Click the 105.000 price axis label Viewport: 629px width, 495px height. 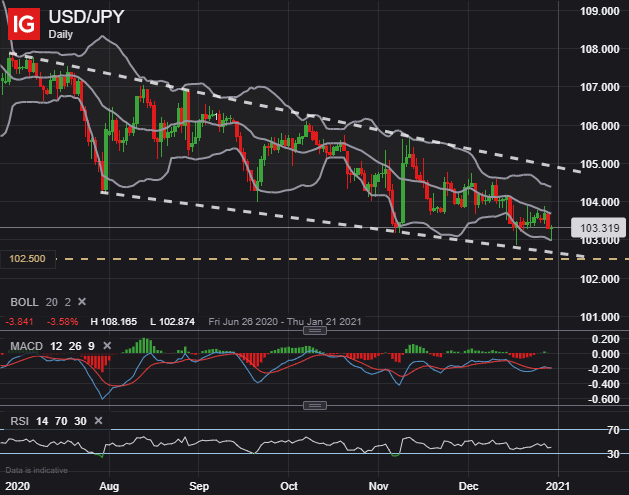(x=600, y=164)
